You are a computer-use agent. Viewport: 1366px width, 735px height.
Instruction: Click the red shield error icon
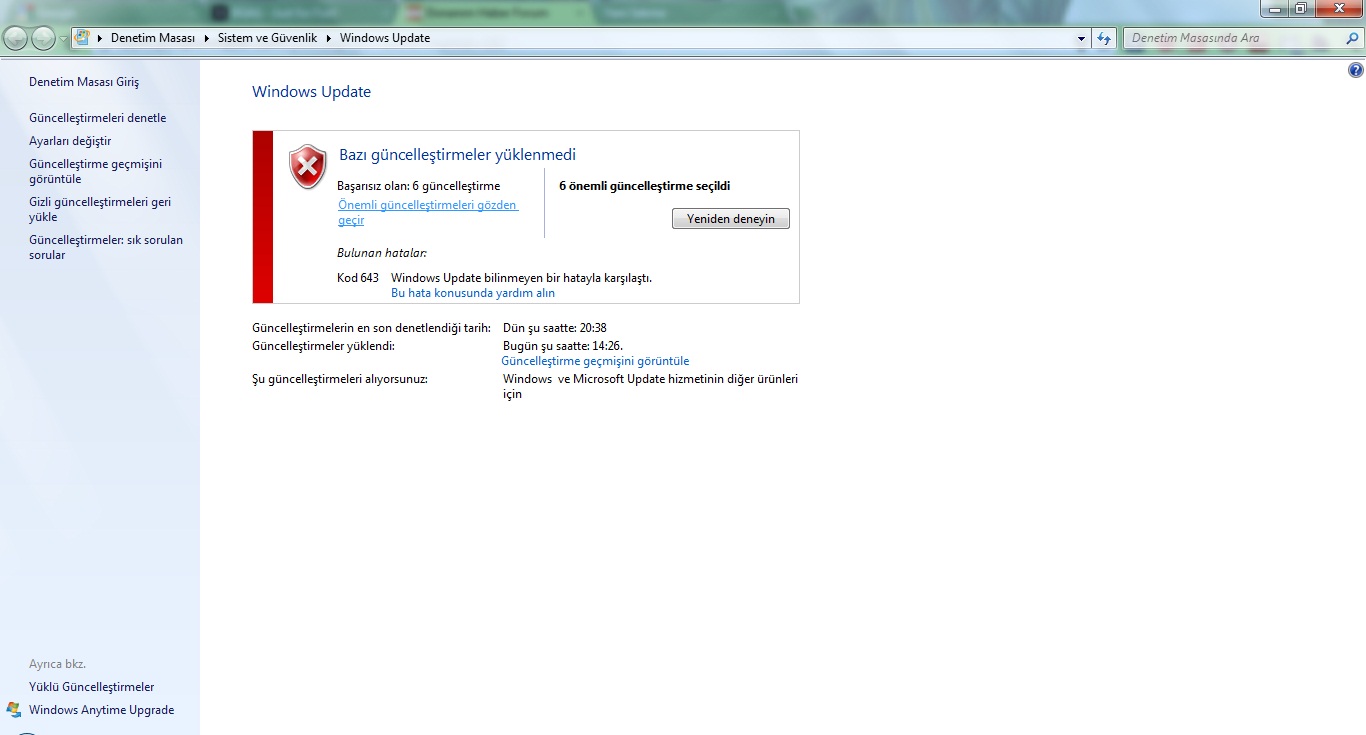(308, 166)
